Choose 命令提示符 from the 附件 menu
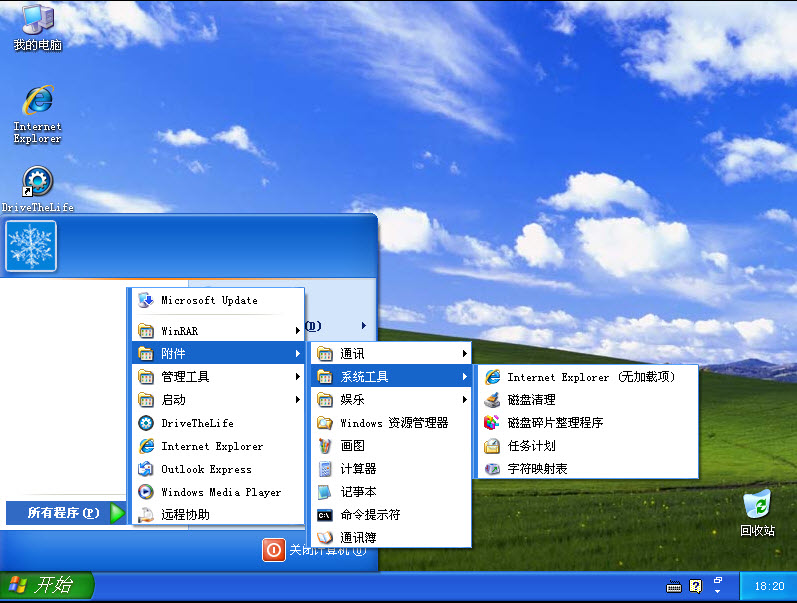 coord(391,515)
